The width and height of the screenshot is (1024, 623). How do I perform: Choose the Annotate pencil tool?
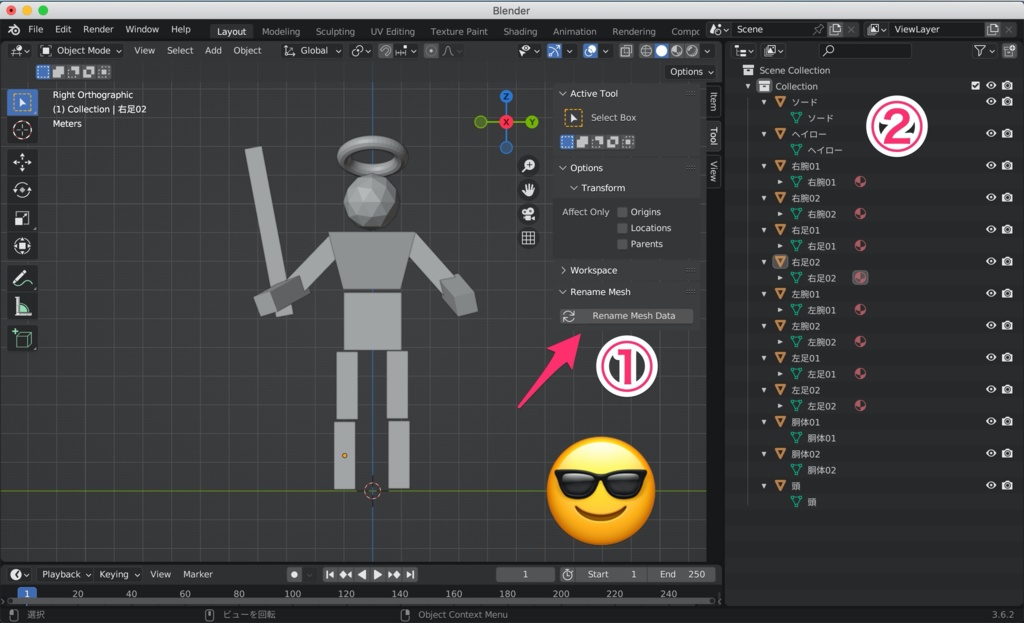coord(22,278)
